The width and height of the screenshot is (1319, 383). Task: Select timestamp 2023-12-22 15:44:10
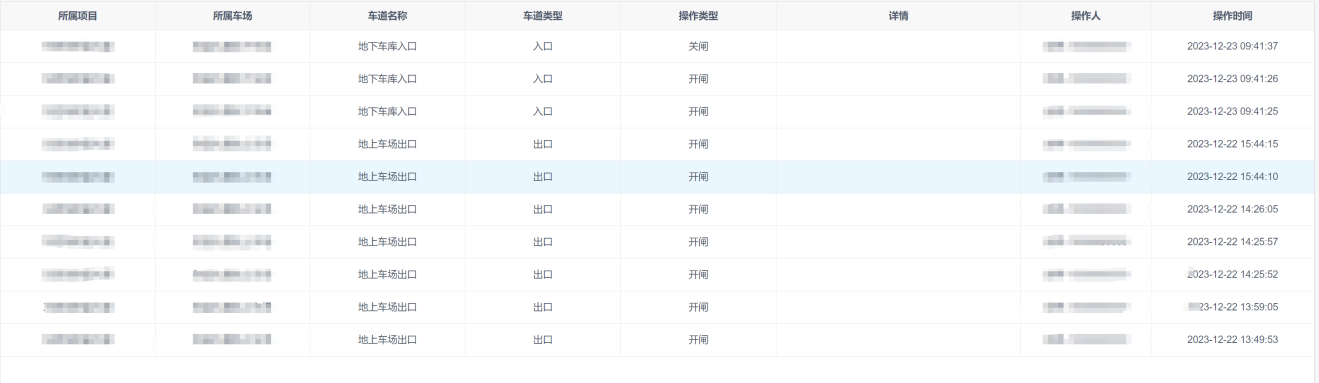pos(1232,177)
